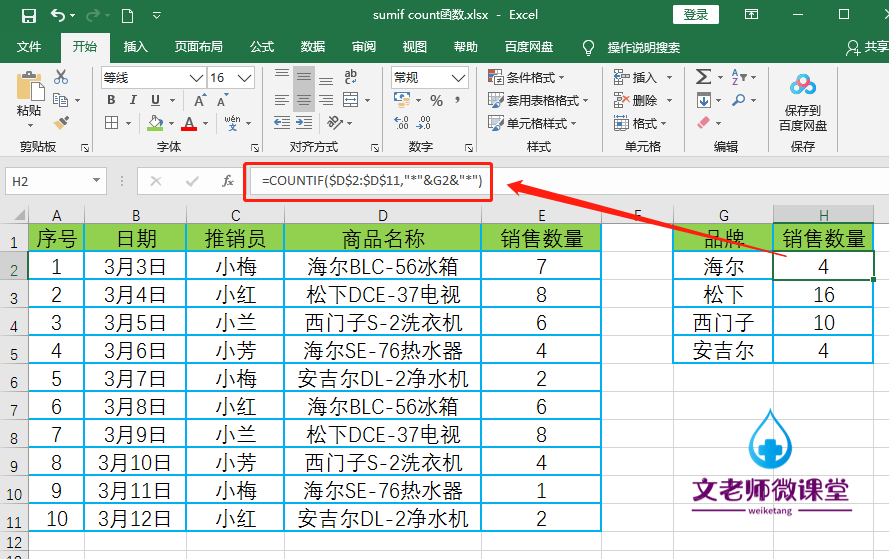Apply percent style format

[436, 101]
